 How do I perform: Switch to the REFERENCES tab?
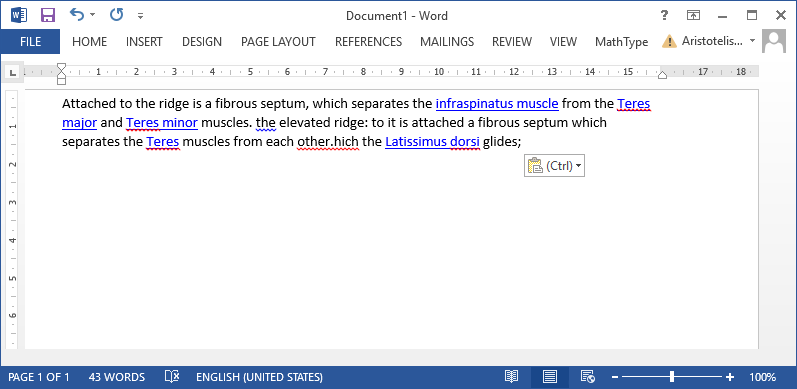pyautogui.click(x=368, y=42)
